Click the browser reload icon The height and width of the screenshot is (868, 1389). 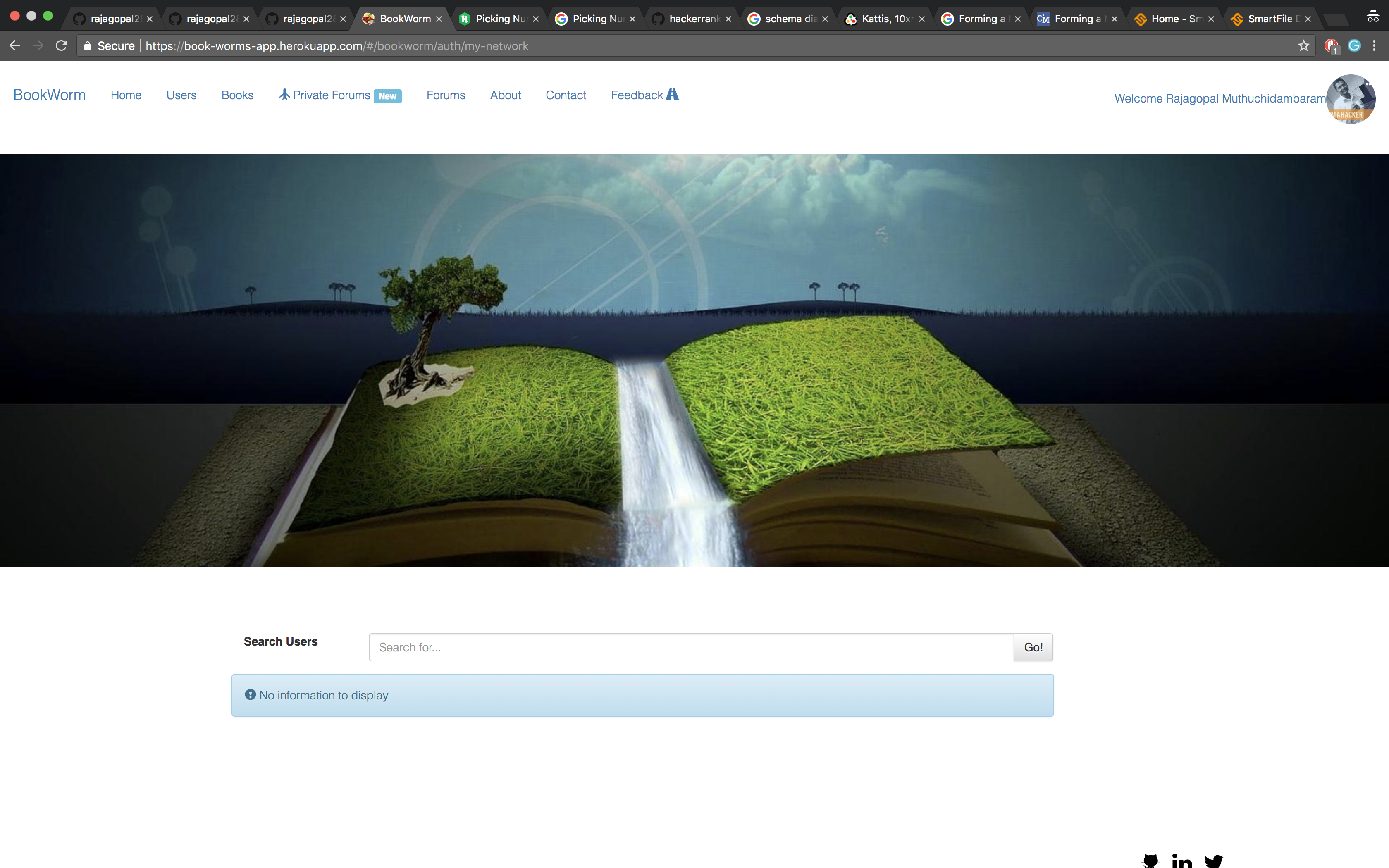pyautogui.click(x=62, y=45)
